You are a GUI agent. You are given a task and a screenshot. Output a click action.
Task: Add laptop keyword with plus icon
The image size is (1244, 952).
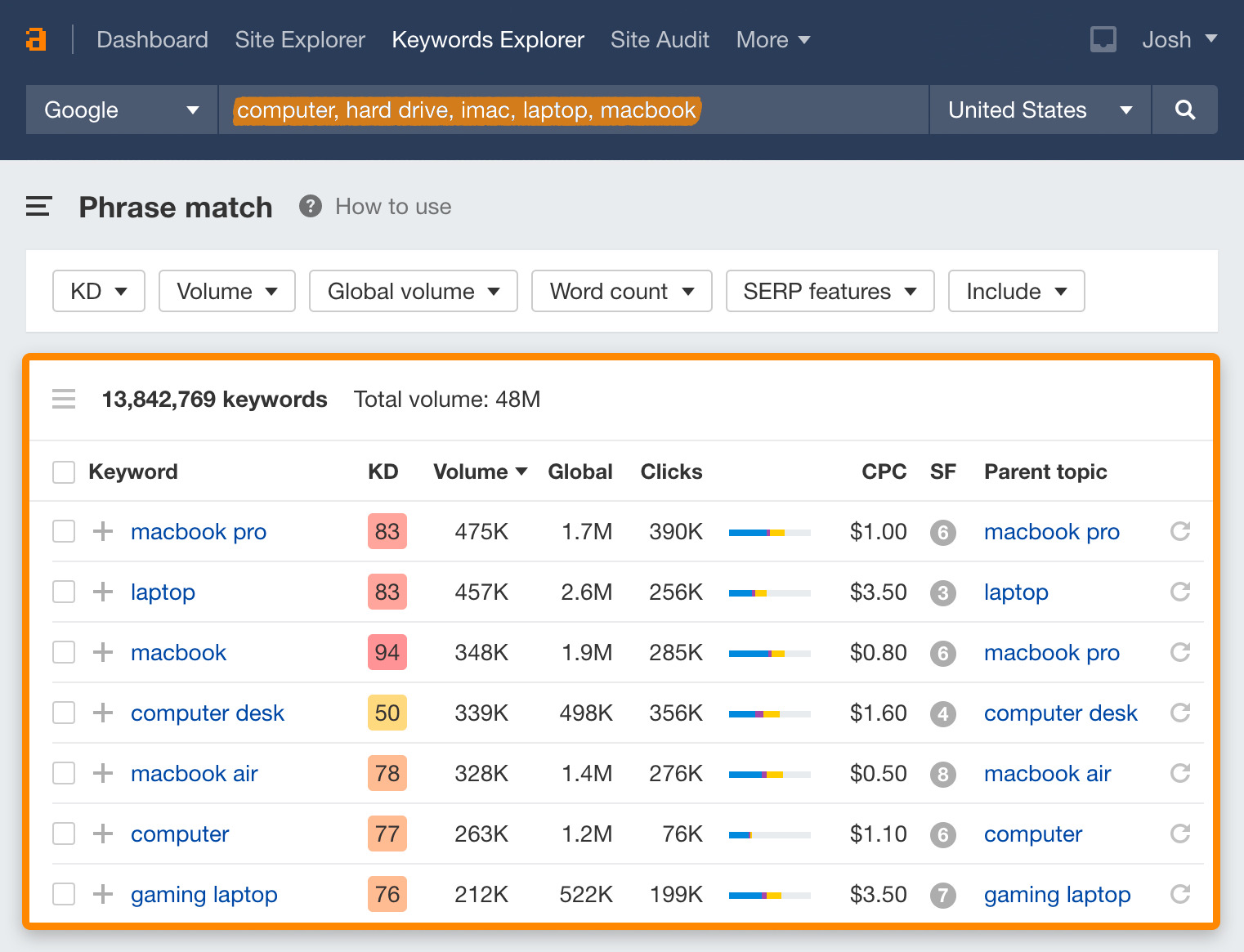pos(103,592)
